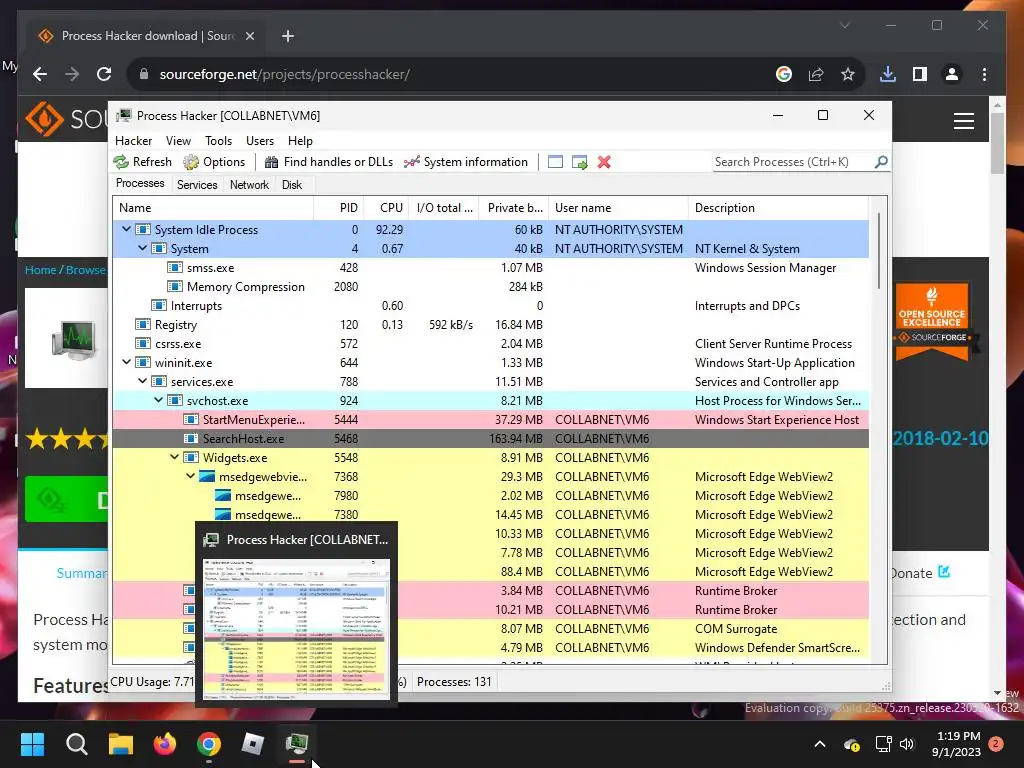This screenshot has height=768, width=1024.
Task: Open Chrome profile icon
Action: (952, 74)
